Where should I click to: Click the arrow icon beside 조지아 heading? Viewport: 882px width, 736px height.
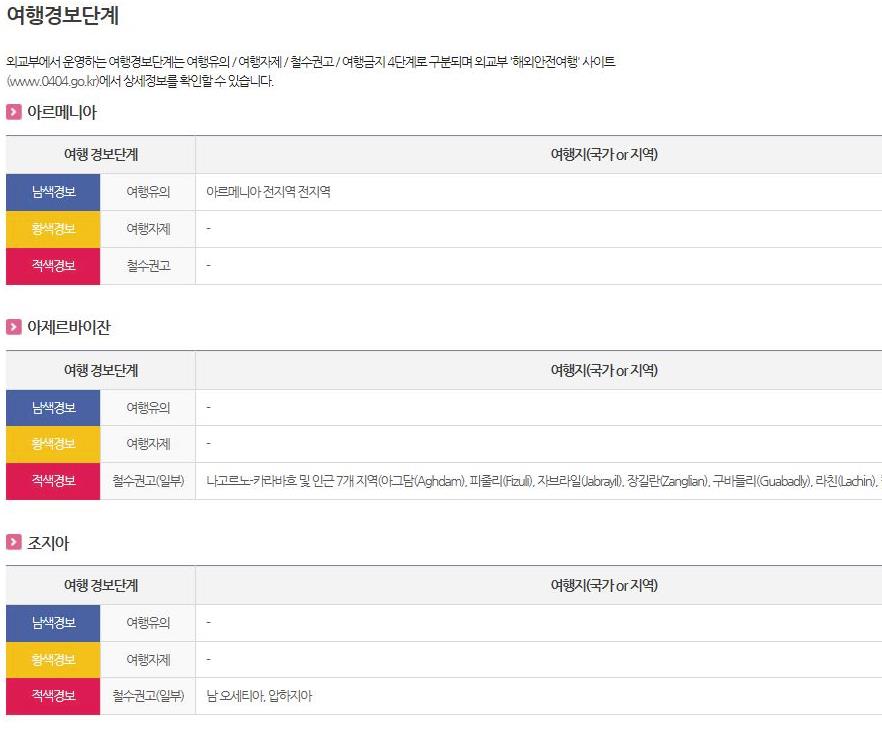(x=14, y=542)
